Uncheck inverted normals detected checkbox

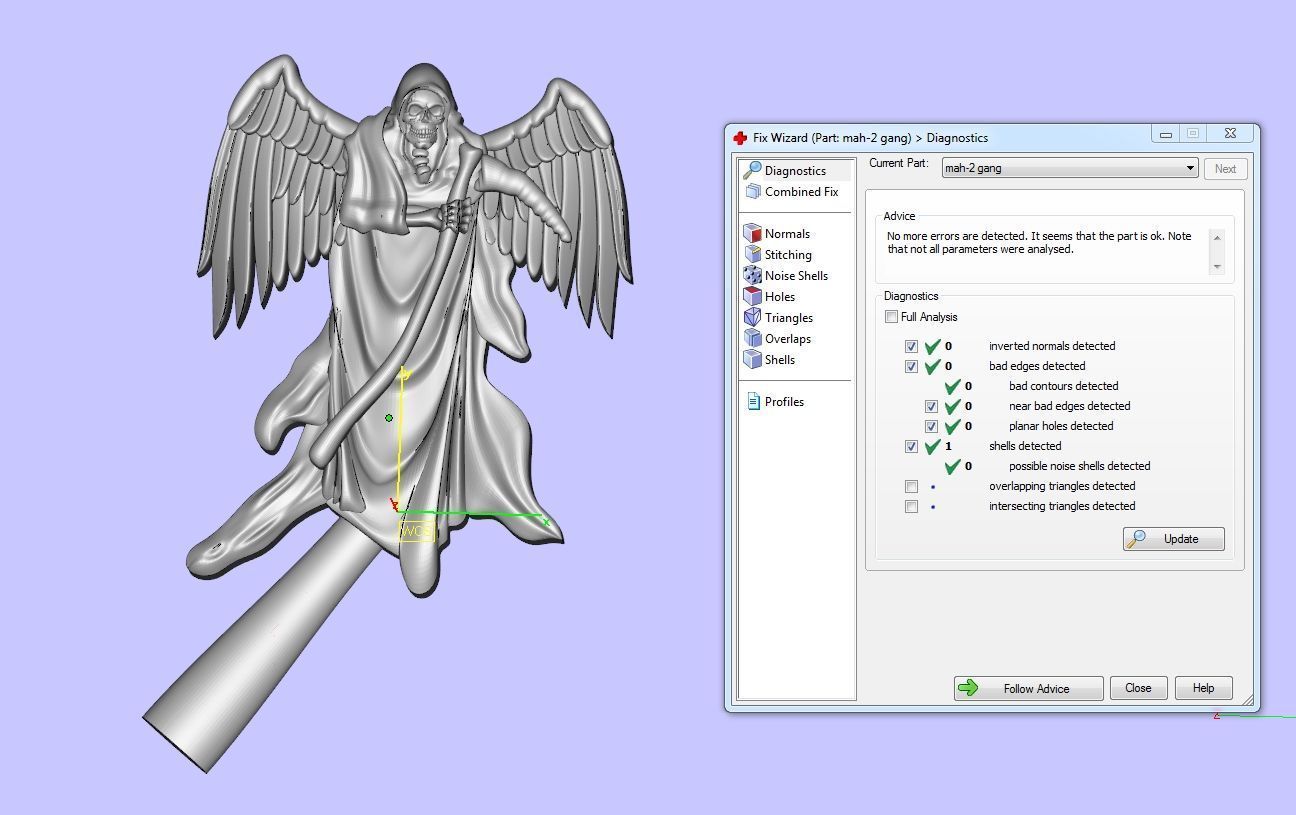tap(911, 346)
